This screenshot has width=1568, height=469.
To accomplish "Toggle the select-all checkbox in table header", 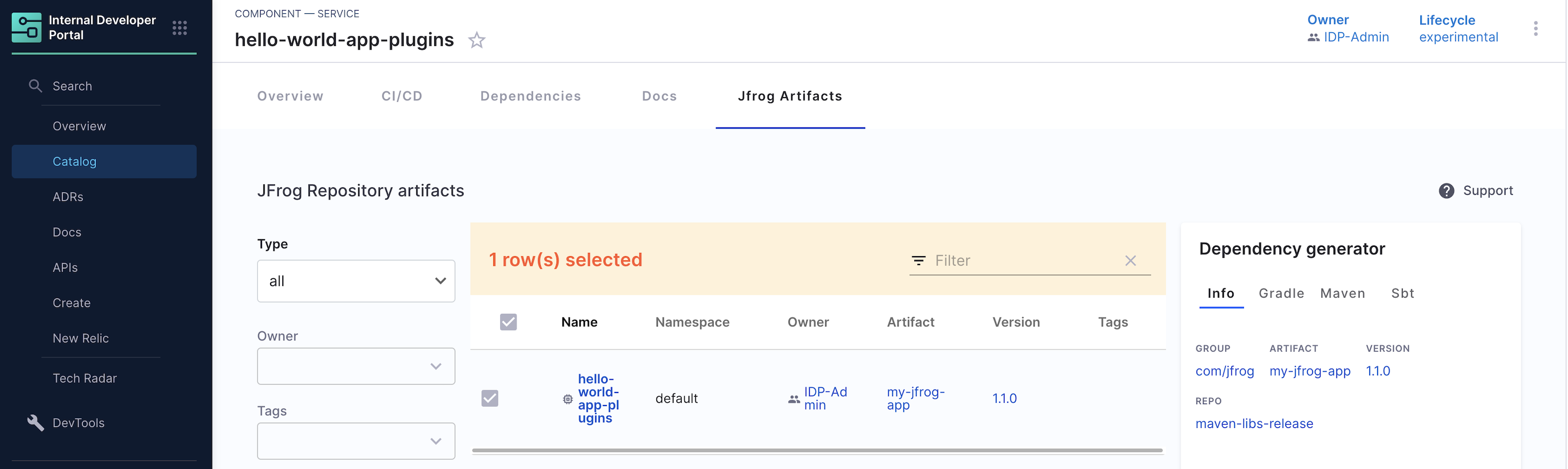I will click(x=508, y=322).
